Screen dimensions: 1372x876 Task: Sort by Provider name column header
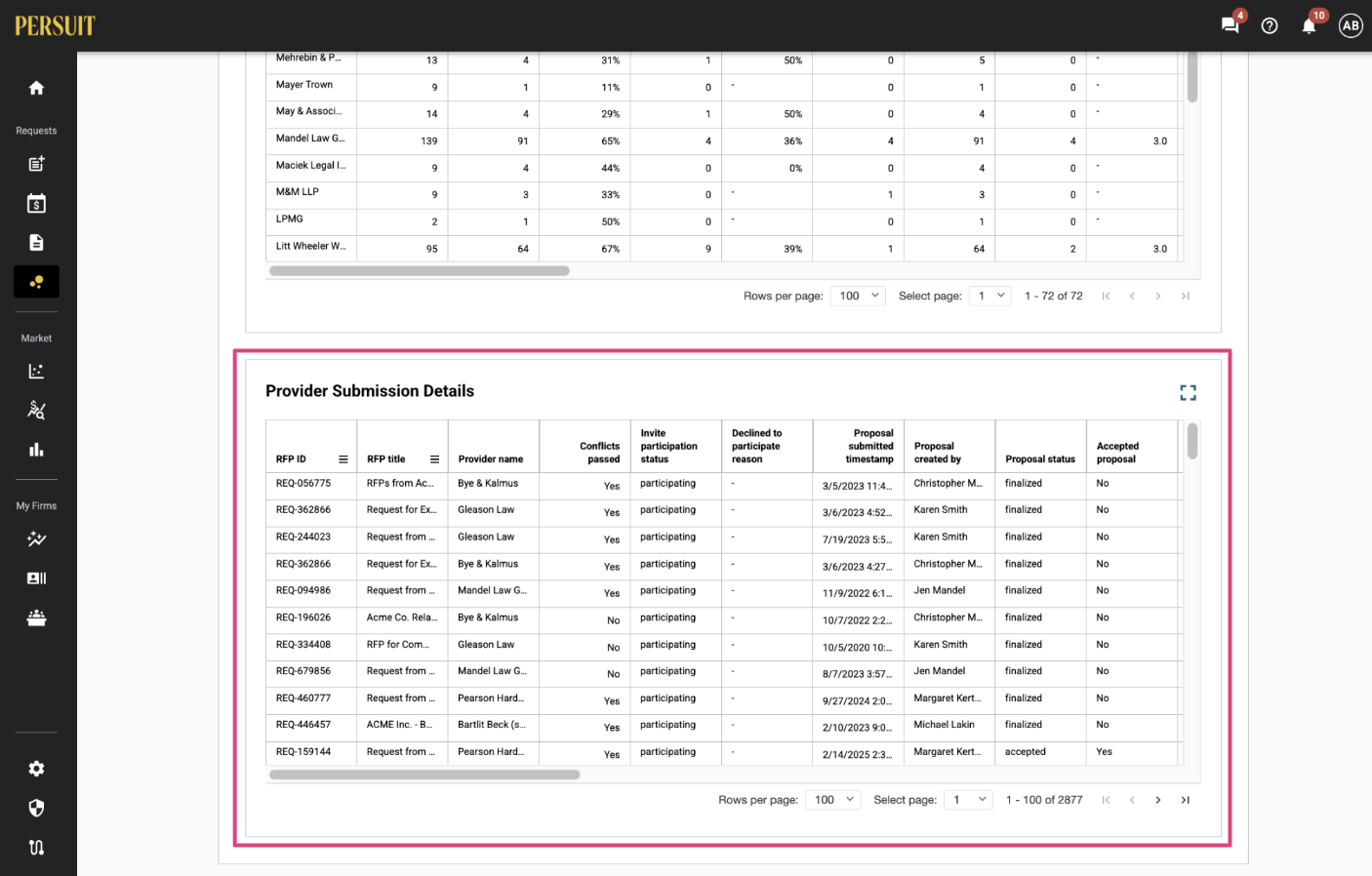tap(491, 459)
